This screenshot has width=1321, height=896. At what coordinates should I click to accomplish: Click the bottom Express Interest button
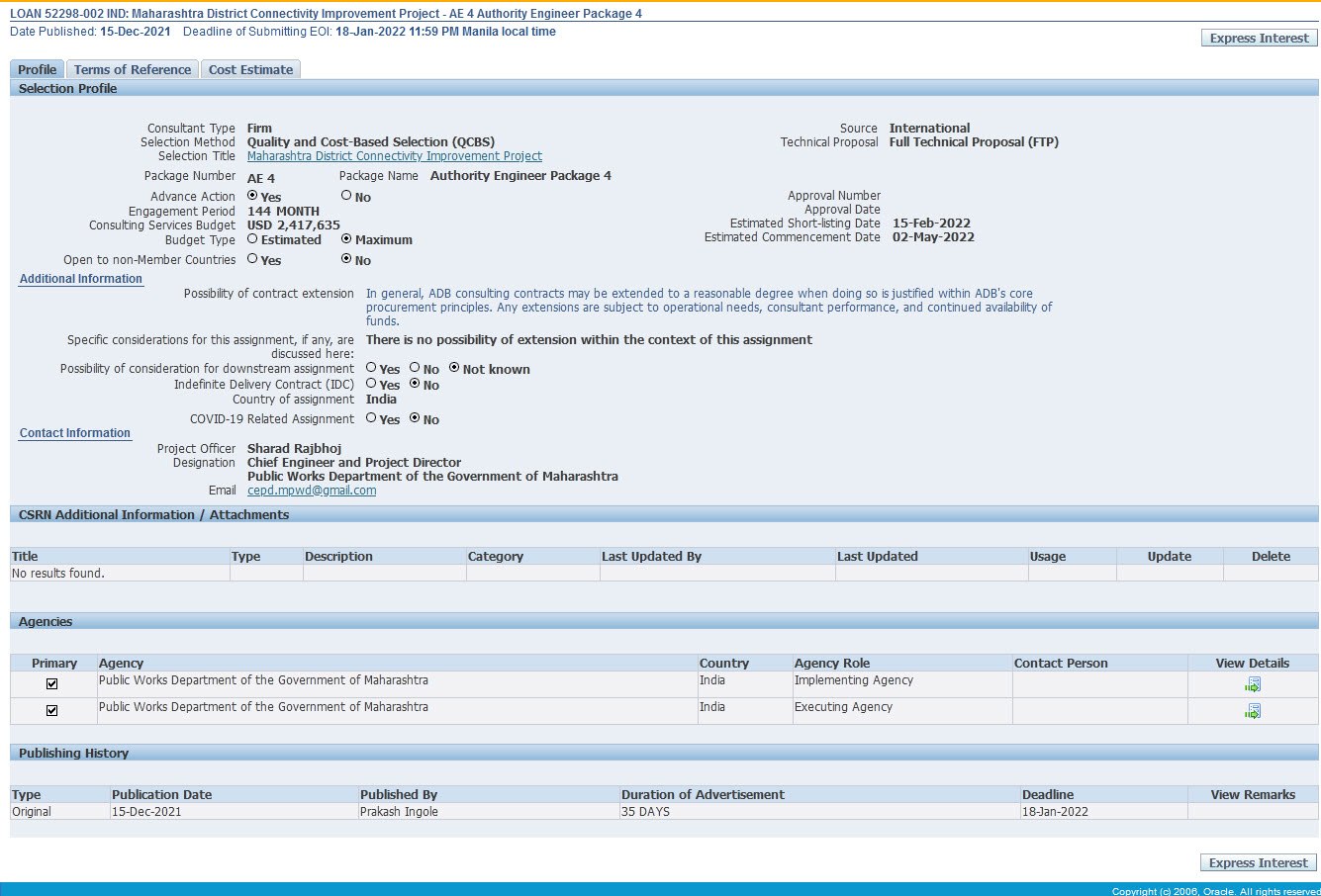pyautogui.click(x=1259, y=862)
